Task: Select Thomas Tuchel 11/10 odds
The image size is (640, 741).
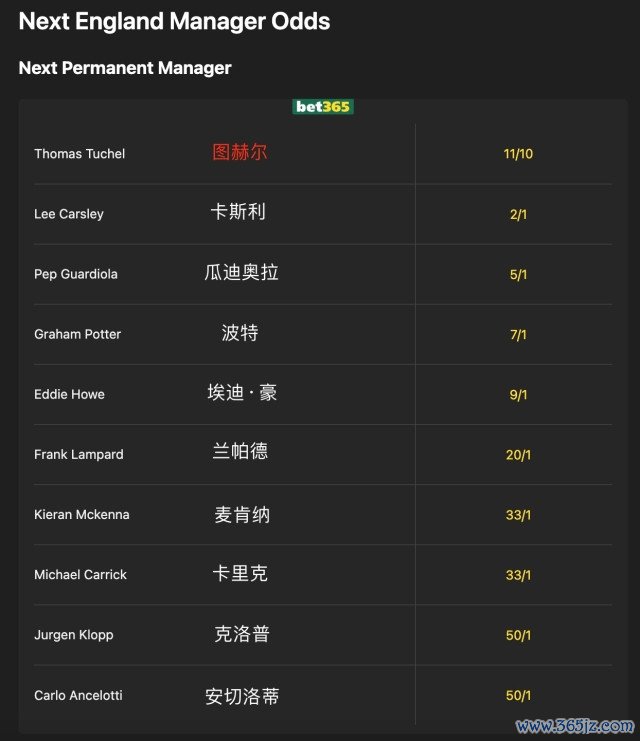Action: point(518,154)
